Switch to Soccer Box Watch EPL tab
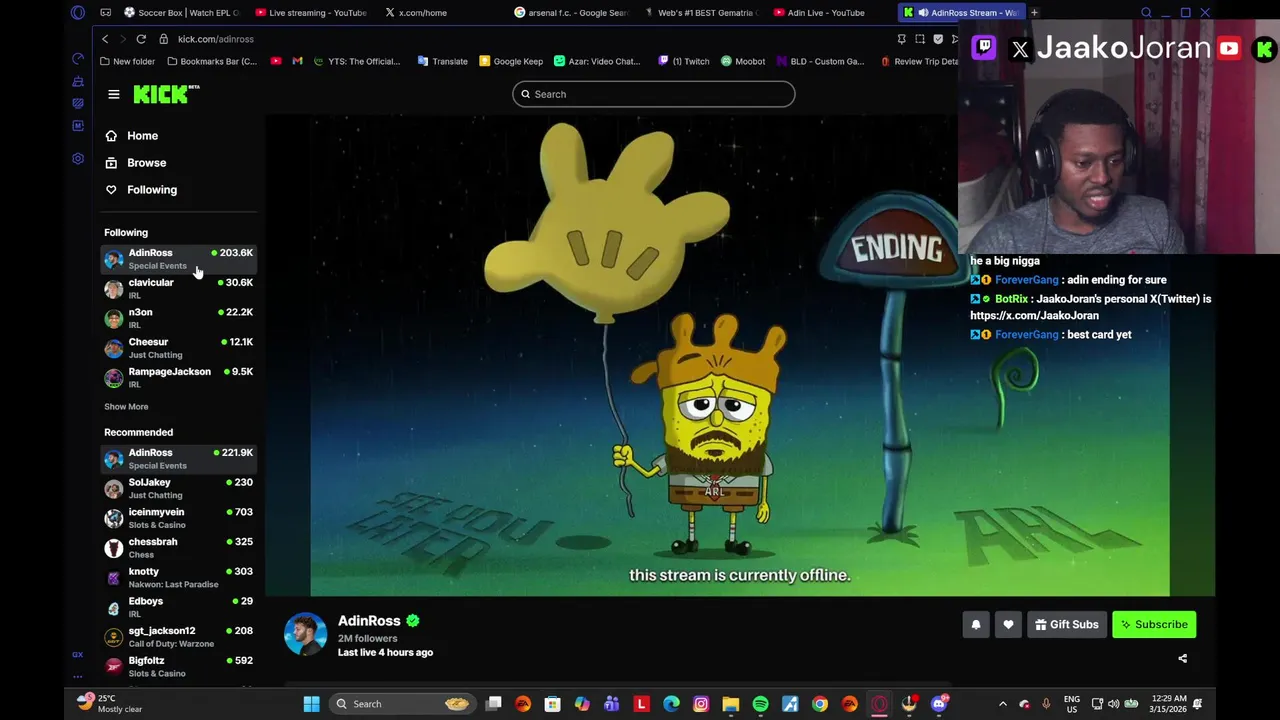Screen dimensions: 1280x720 pos(183,13)
